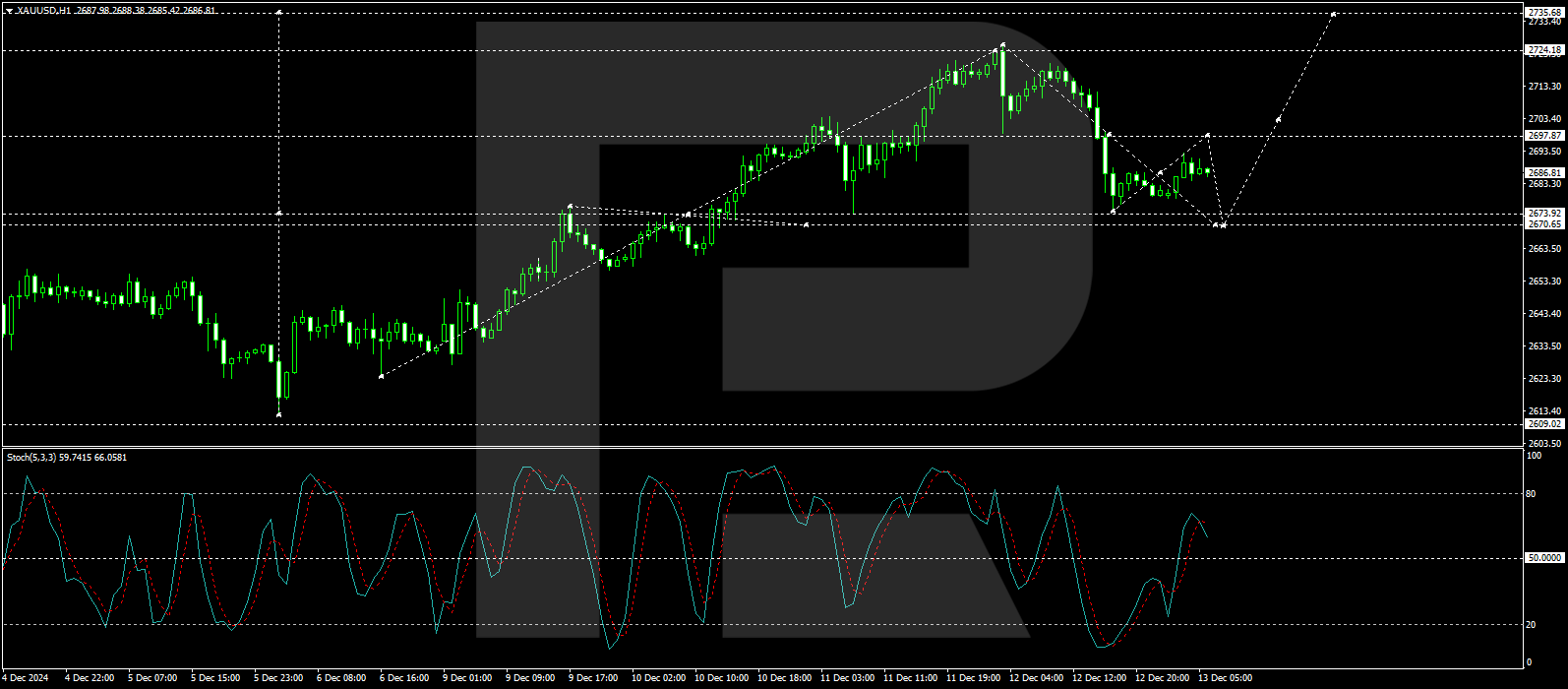Click the 2670.65 price level label

pos(1543,224)
